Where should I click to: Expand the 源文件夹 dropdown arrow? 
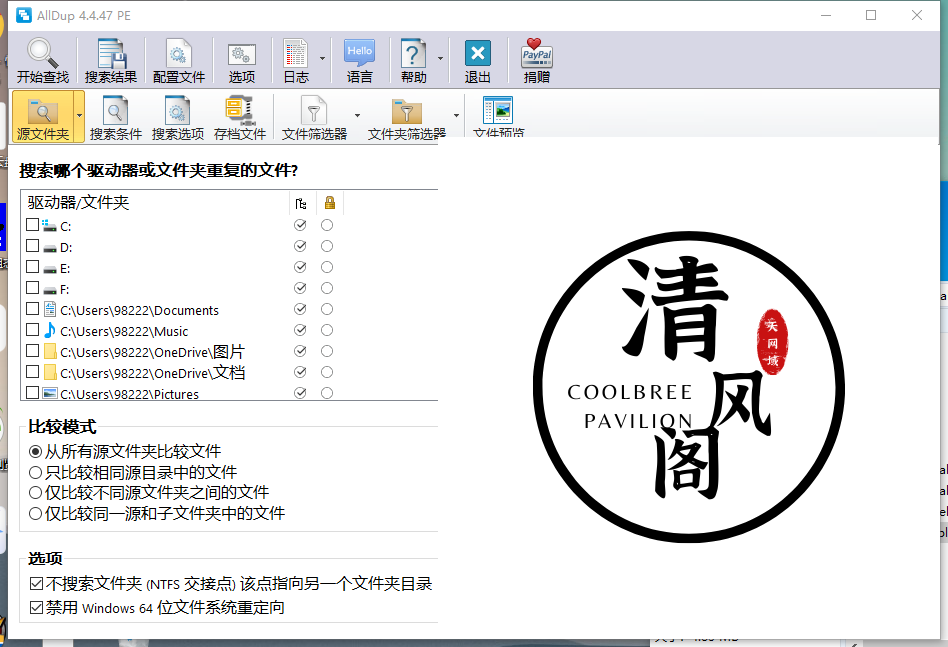pyautogui.click(x=79, y=115)
